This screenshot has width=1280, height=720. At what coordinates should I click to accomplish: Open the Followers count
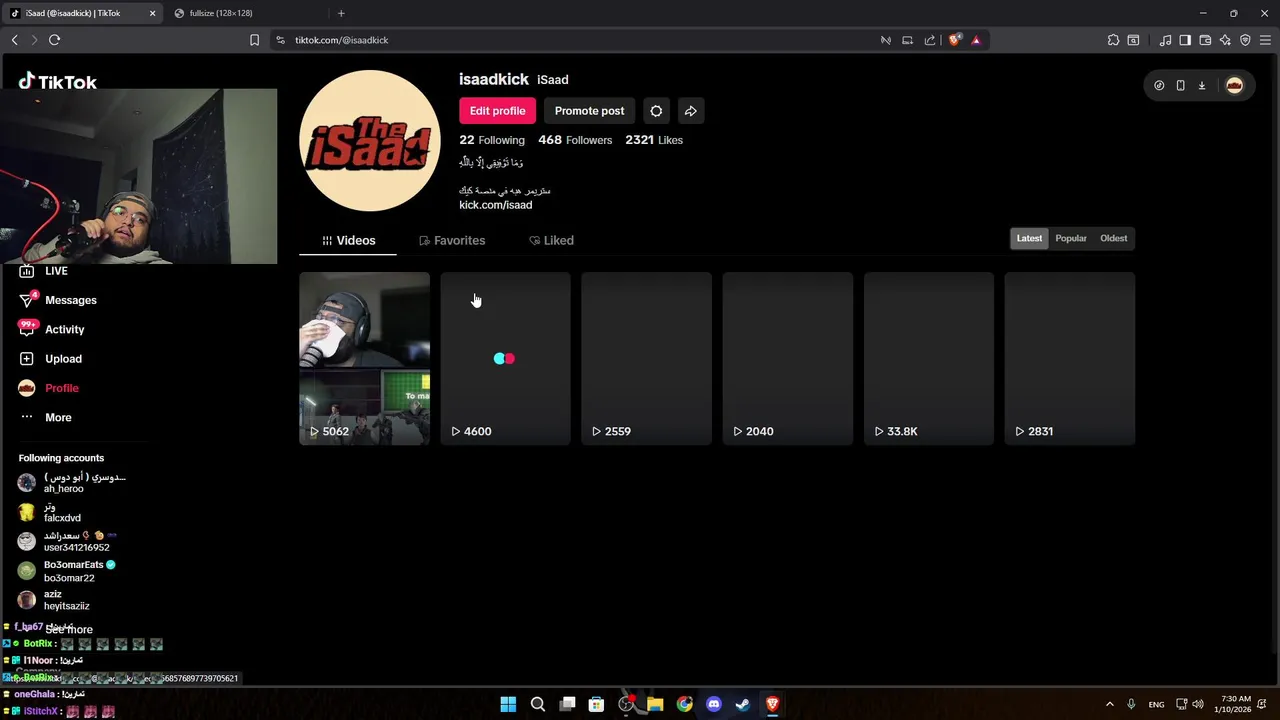click(x=575, y=140)
